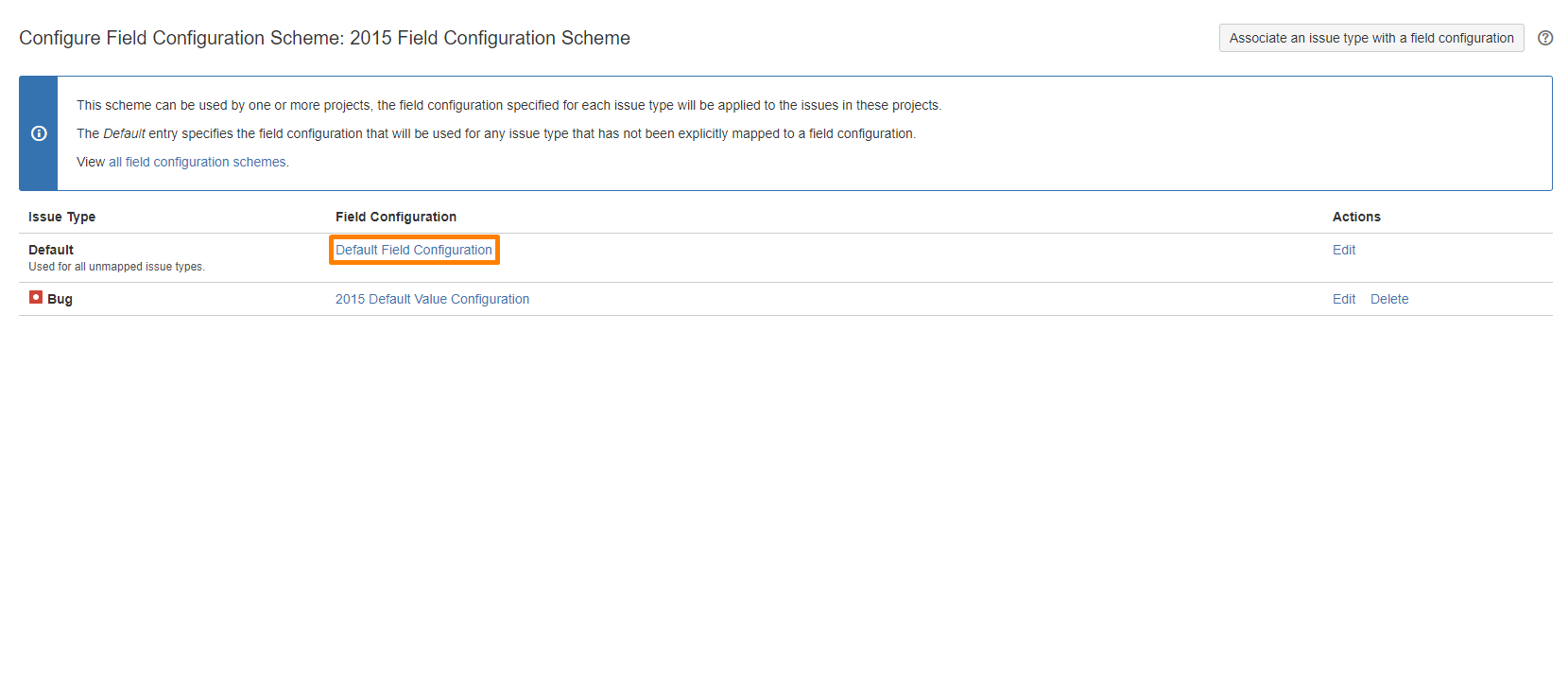Viewport: 1568px width, 681px height.
Task: Click the Bug issue type label
Action: 60,299
